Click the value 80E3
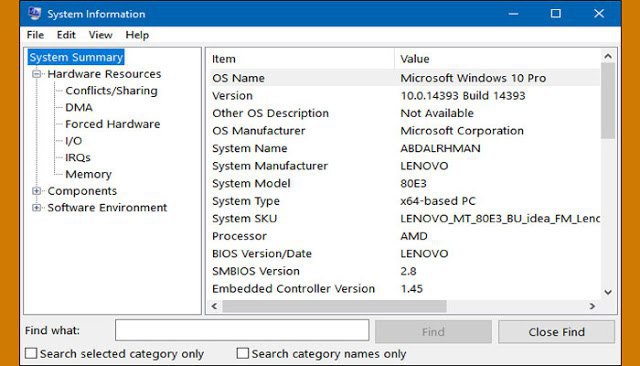Screen dimensions: 640x366 point(413,183)
